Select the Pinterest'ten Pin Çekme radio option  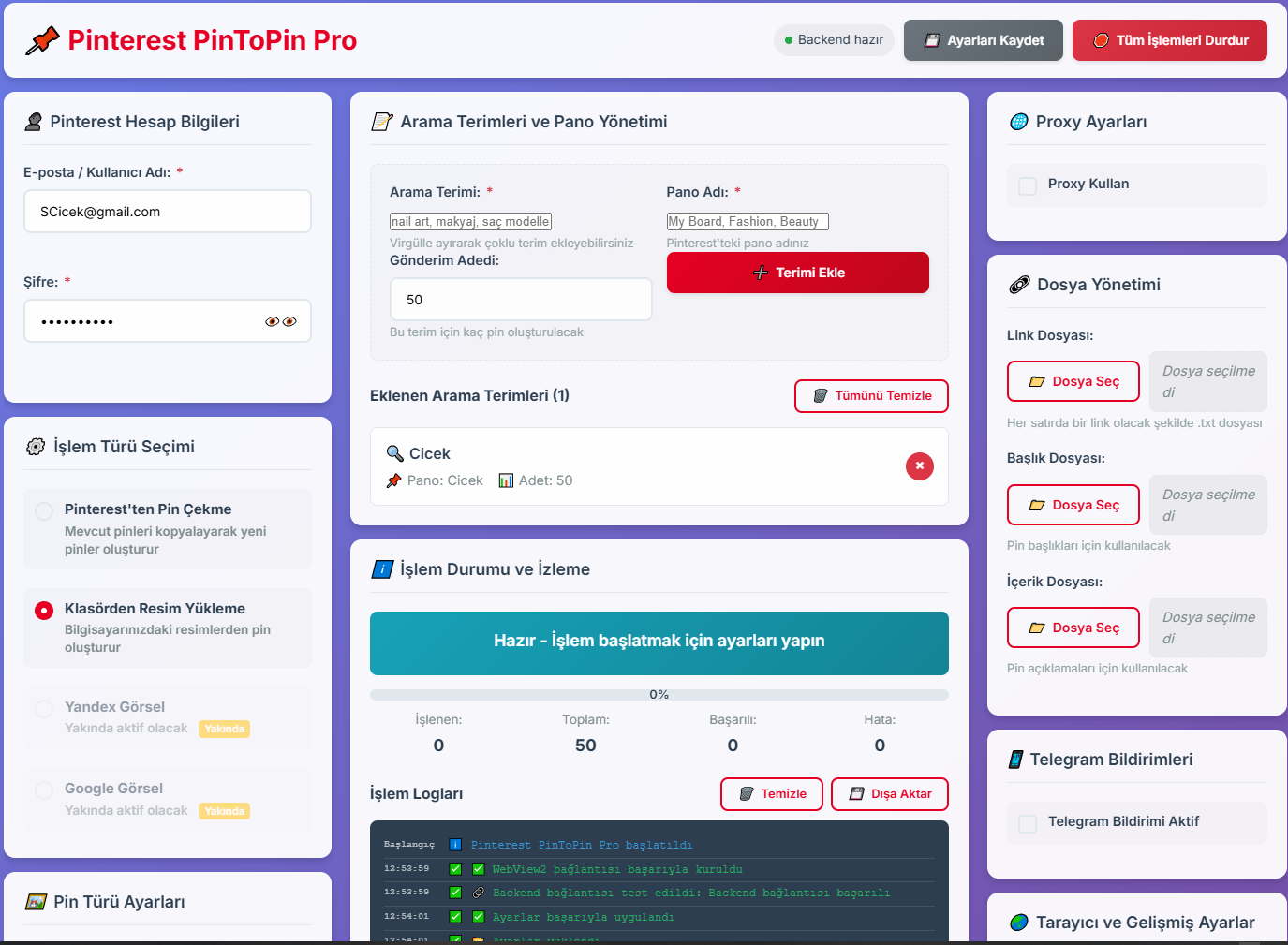(x=44, y=510)
